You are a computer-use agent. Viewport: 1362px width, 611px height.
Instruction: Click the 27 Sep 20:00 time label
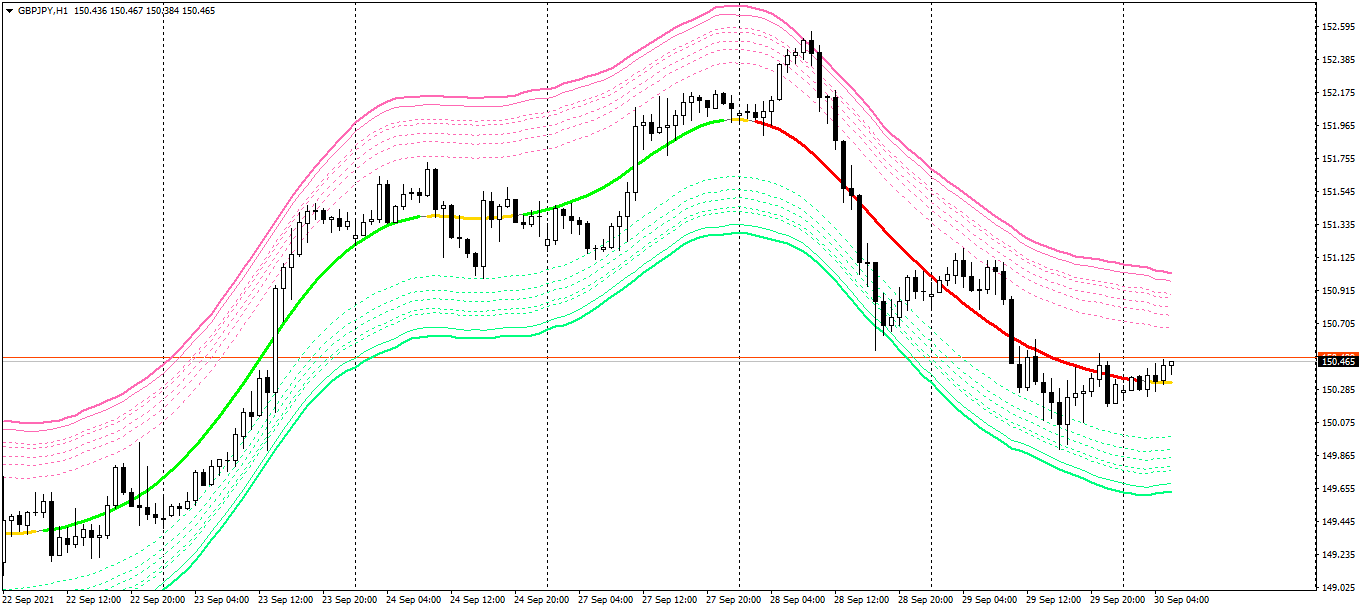733,600
